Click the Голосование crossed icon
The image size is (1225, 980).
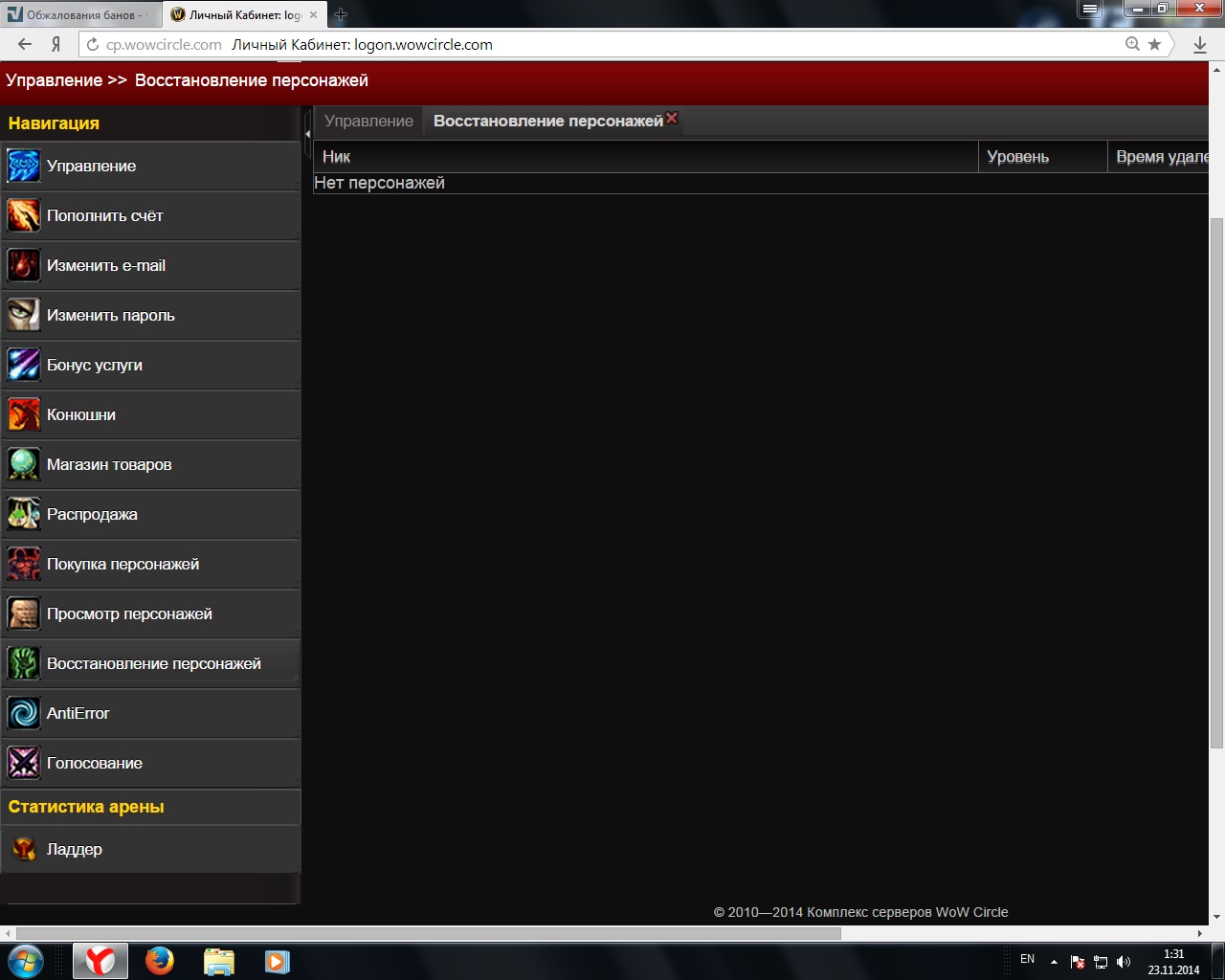[23, 764]
